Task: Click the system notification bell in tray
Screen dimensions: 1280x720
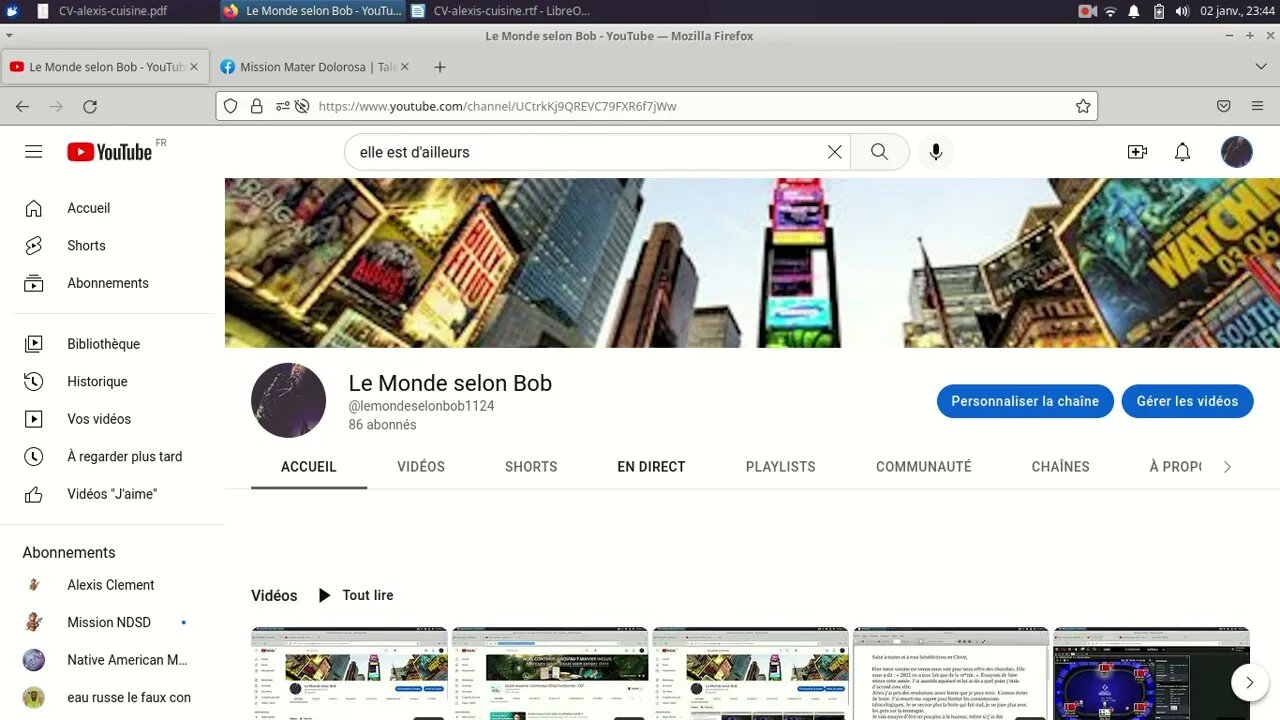Action: (x=1134, y=11)
